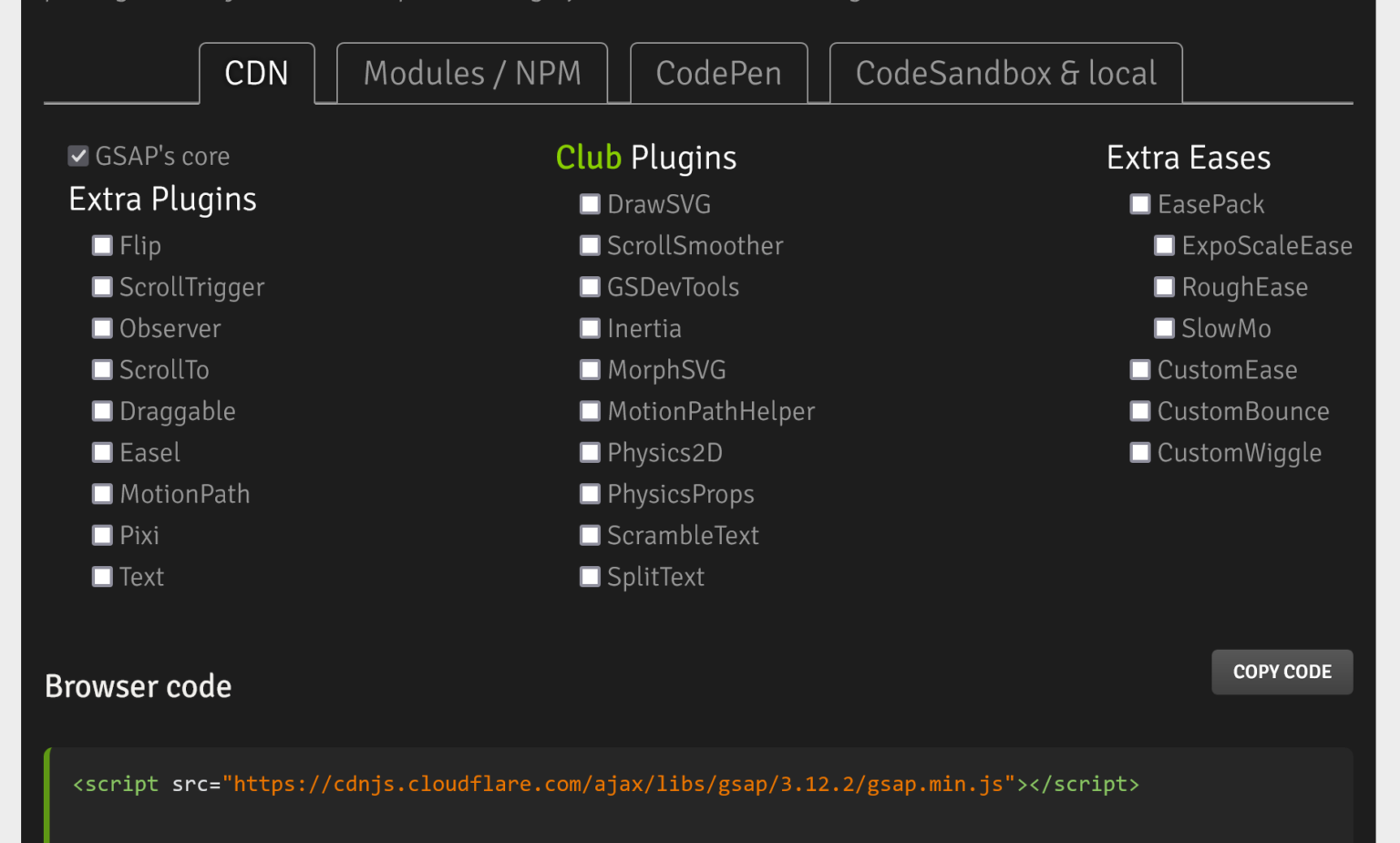Check the SplitText plugin box
Image resolution: width=1400 pixels, height=843 pixels.
tap(590, 577)
